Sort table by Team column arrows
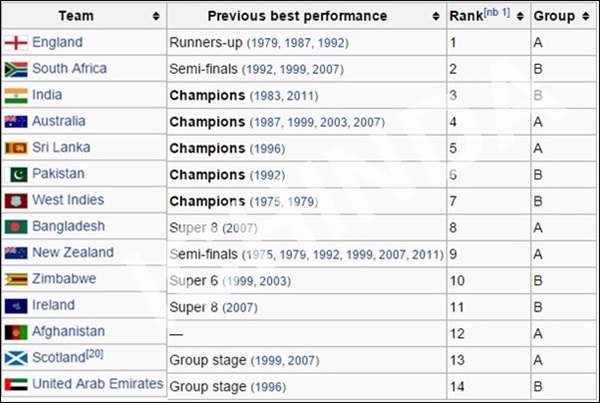This screenshot has width=600, height=403. (156, 16)
